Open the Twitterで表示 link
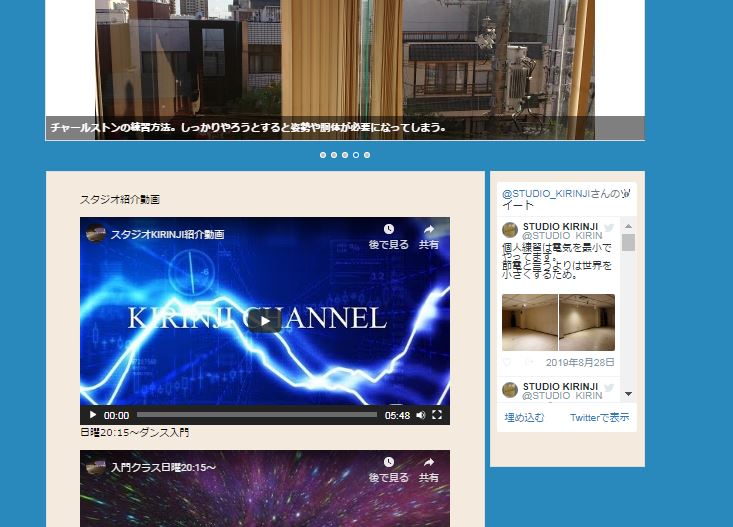The image size is (733, 527). click(x=599, y=417)
